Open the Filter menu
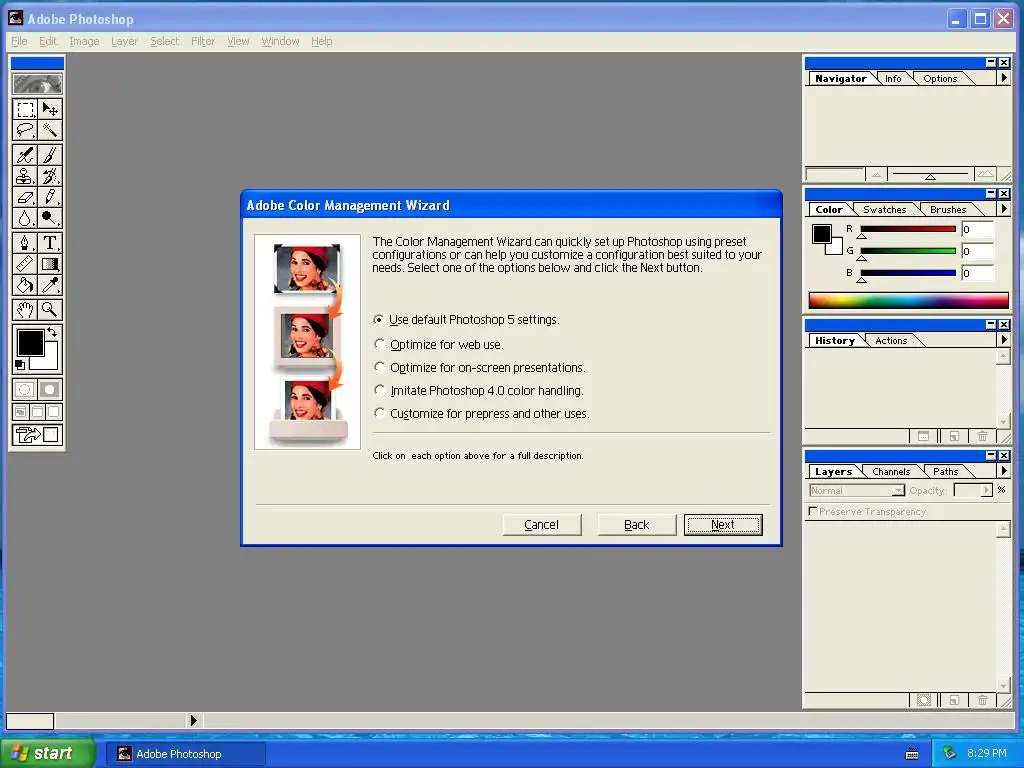The height and width of the screenshot is (768, 1024). 202,41
